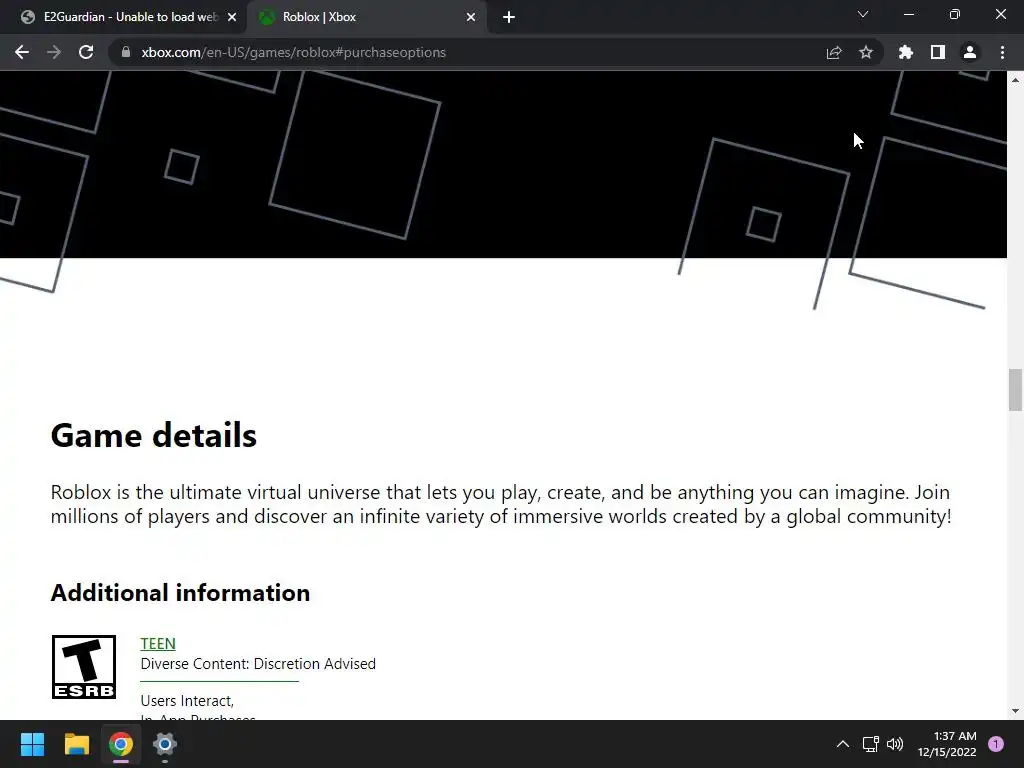Viewport: 1024px width, 768px height.
Task: Click the Roblox description paragraph
Action: coord(501,504)
